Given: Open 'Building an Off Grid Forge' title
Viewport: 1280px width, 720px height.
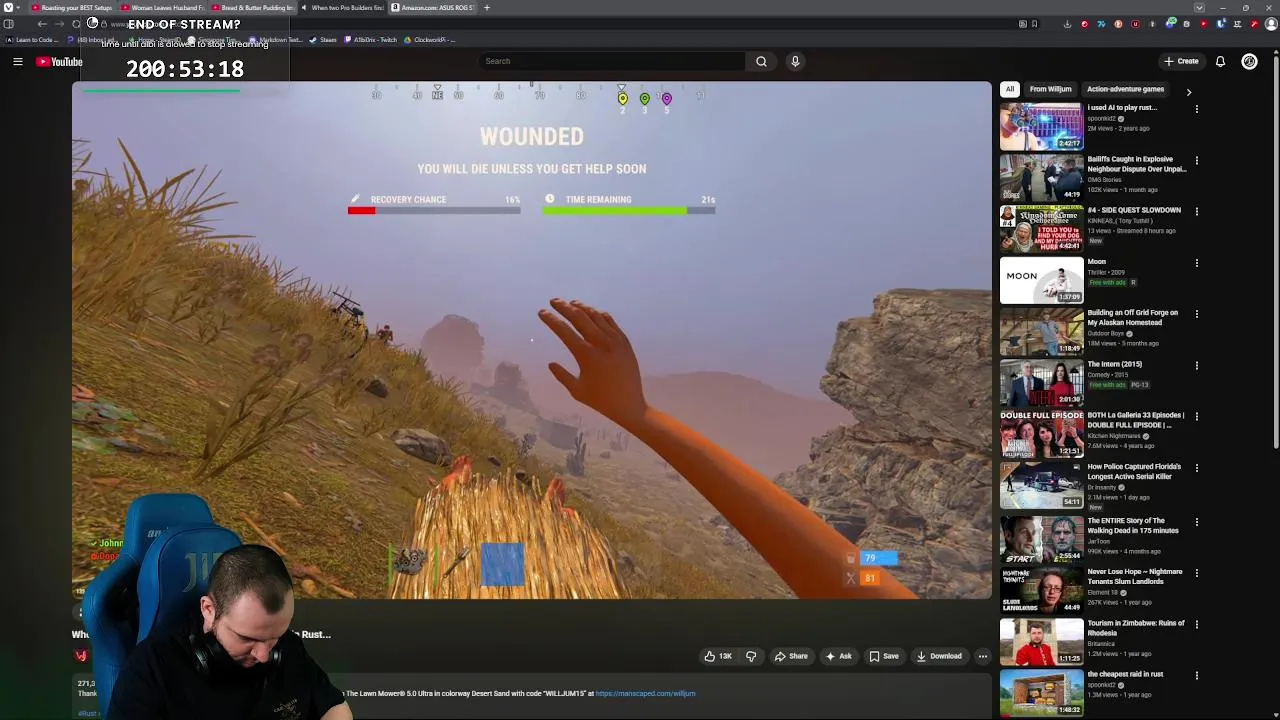Looking at the screenshot, I should (1133, 318).
